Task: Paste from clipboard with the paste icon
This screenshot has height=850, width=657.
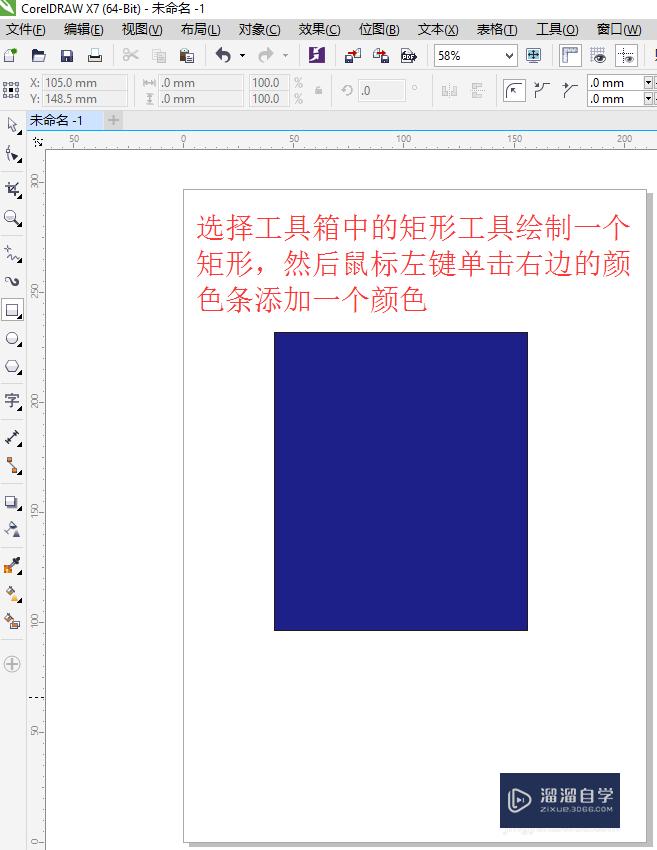Action: pyautogui.click(x=186, y=55)
